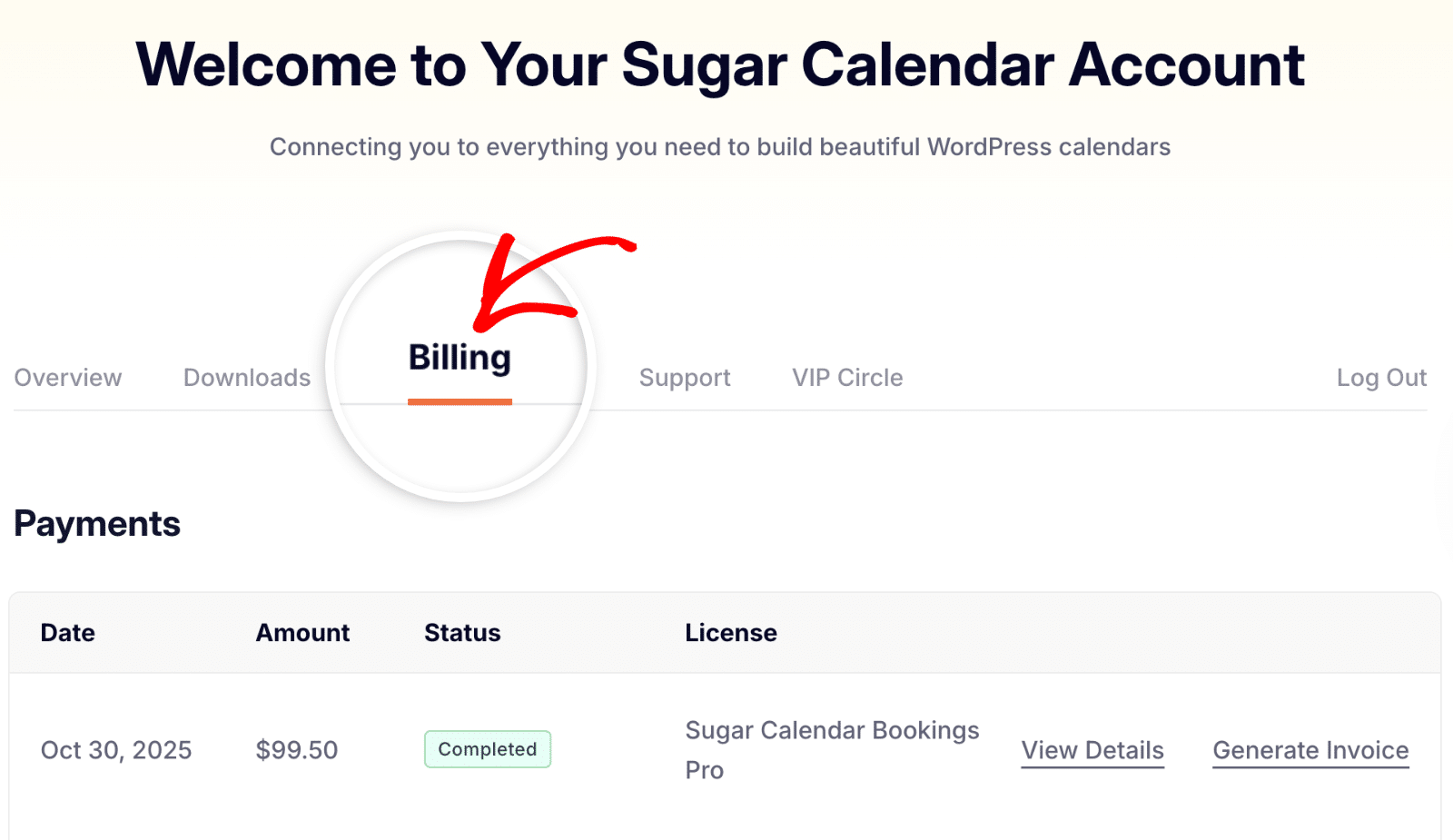Click the Payments section heading

pyautogui.click(x=96, y=524)
